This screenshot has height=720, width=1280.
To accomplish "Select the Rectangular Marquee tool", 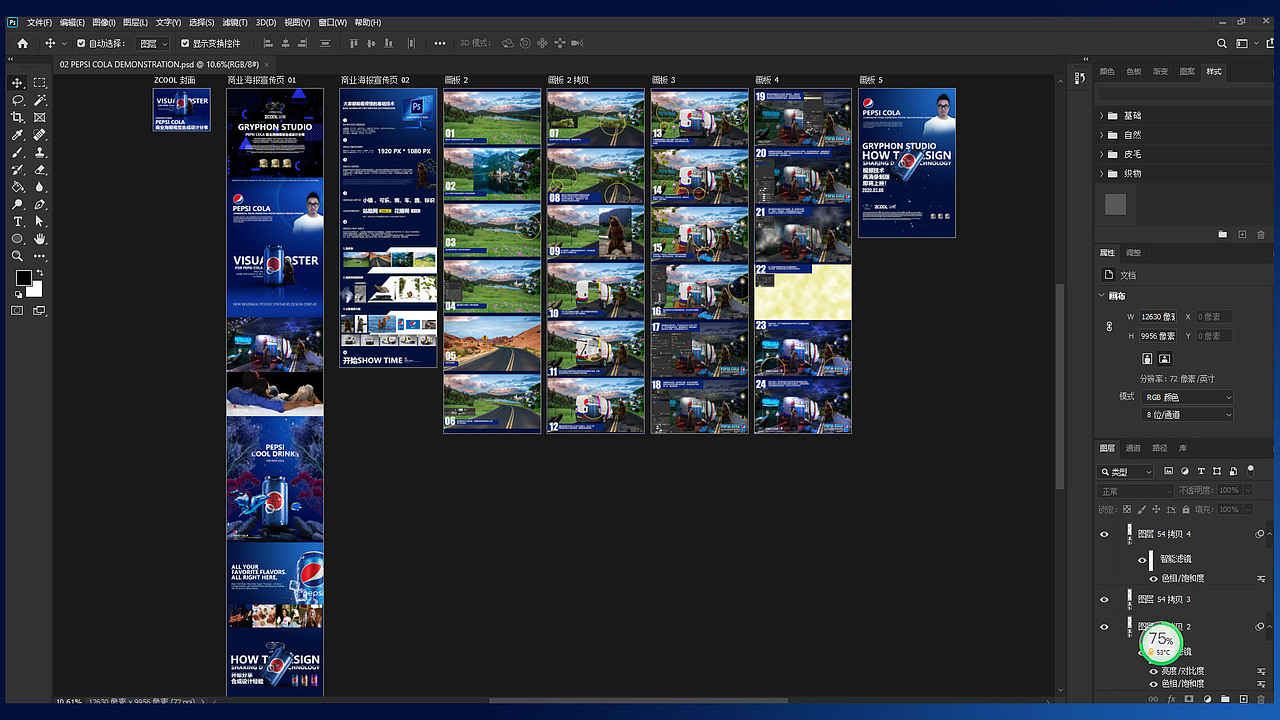I will tap(40, 83).
